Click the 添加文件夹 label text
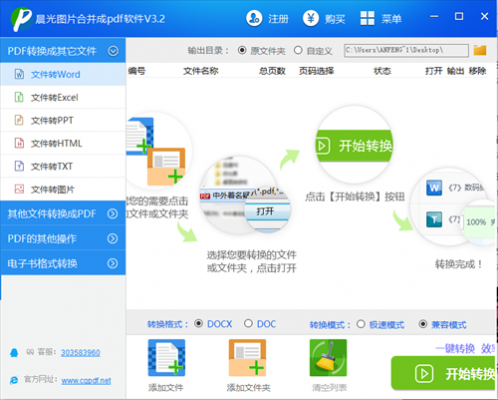498x400 pixels. (x=249, y=387)
